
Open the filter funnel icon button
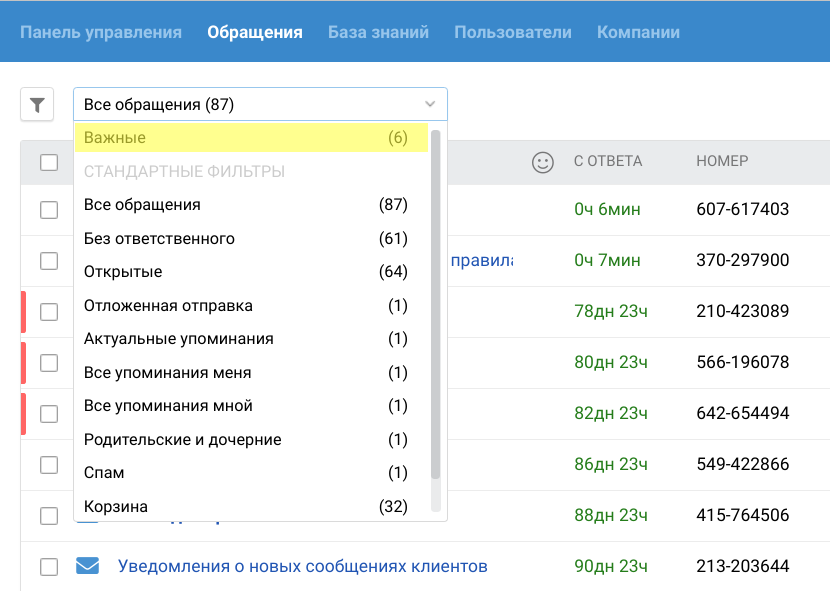[37, 104]
